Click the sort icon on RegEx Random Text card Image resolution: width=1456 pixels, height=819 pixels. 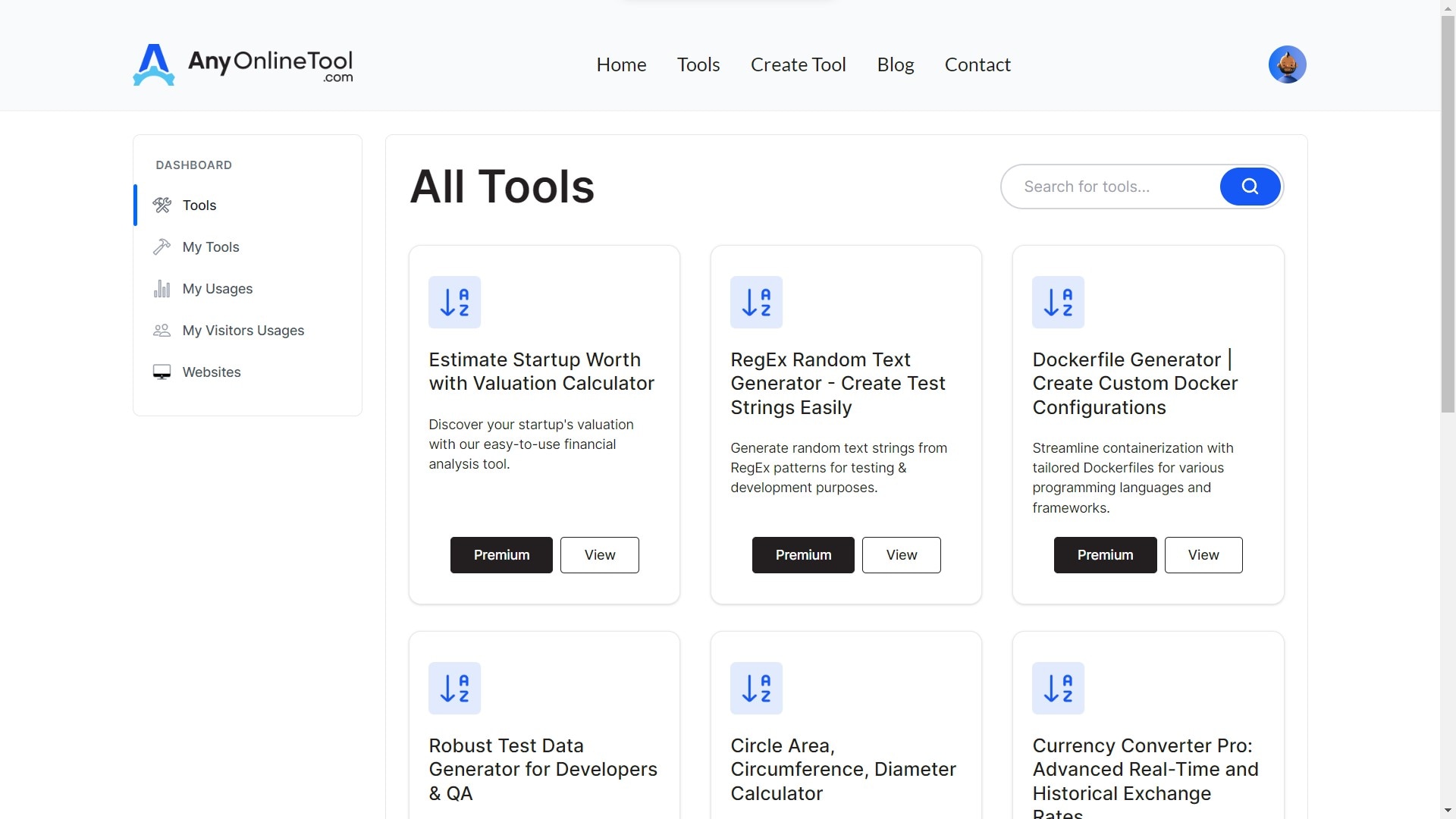pos(756,302)
